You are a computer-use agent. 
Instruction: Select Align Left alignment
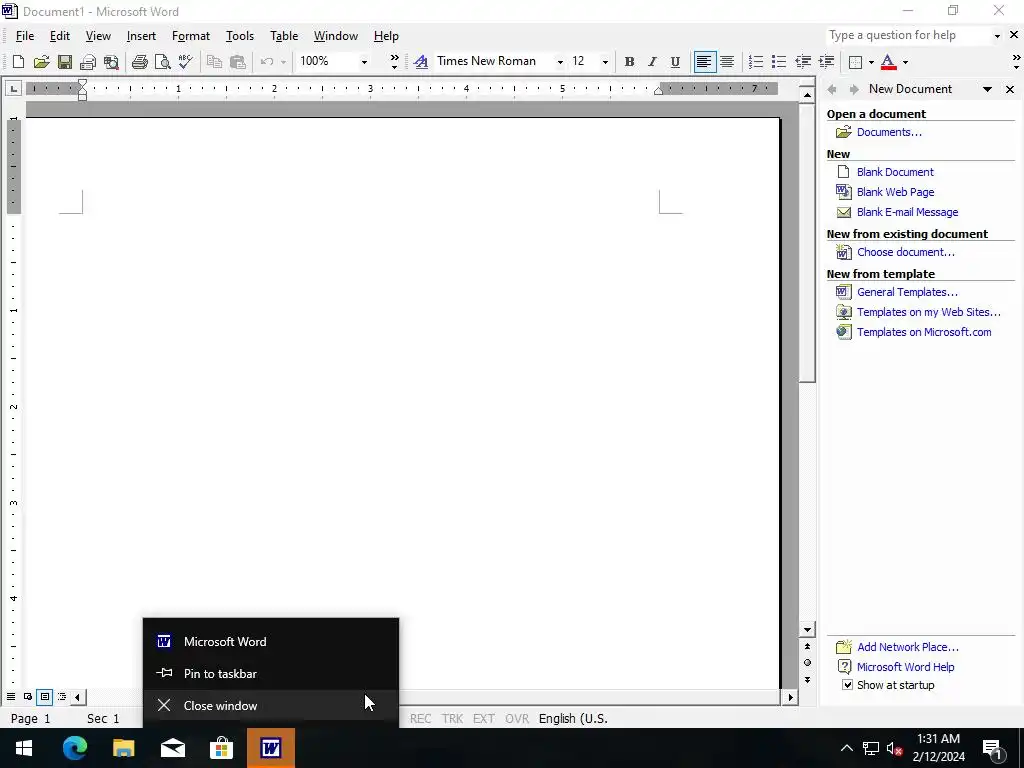point(704,62)
